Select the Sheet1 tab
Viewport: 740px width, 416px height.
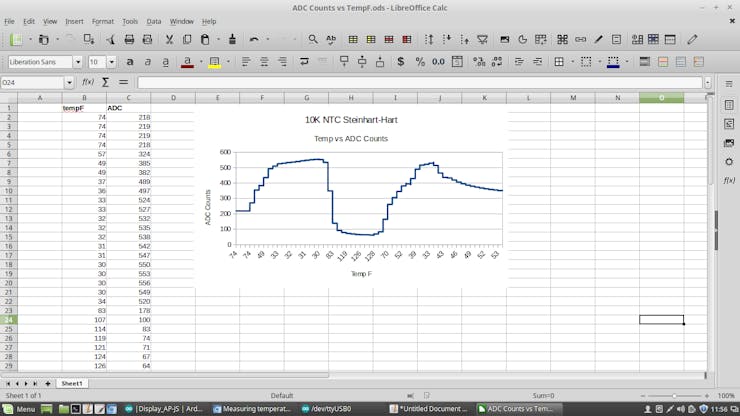click(x=71, y=383)
